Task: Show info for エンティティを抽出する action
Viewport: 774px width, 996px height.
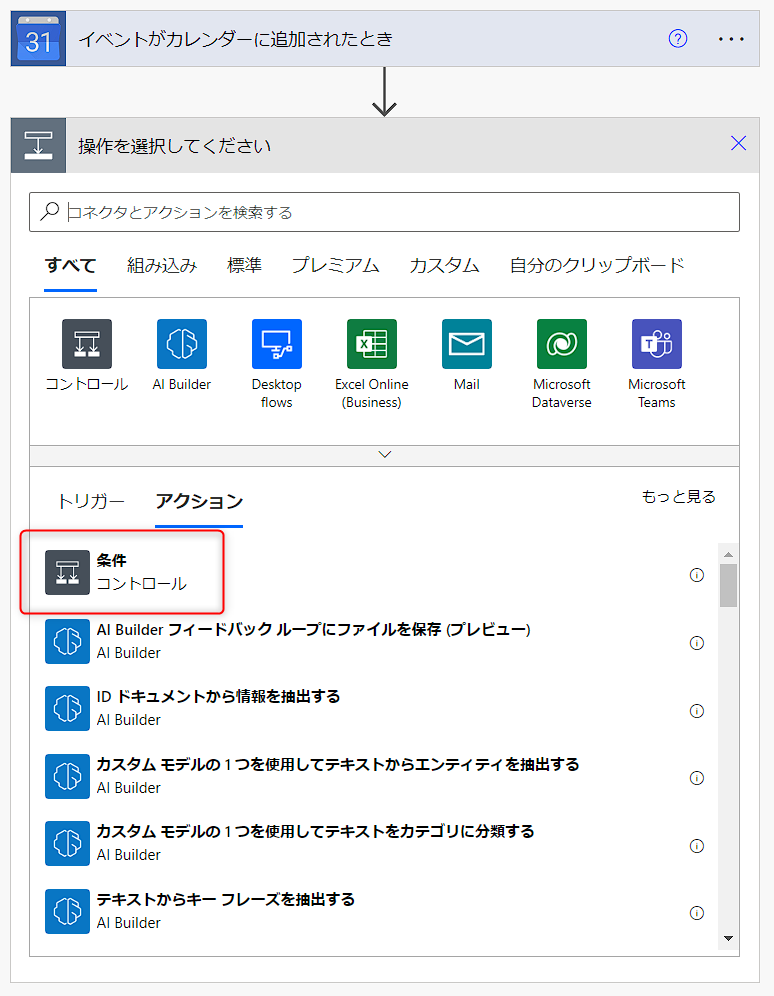Action: pyautogui.click(x=697, y=778)
